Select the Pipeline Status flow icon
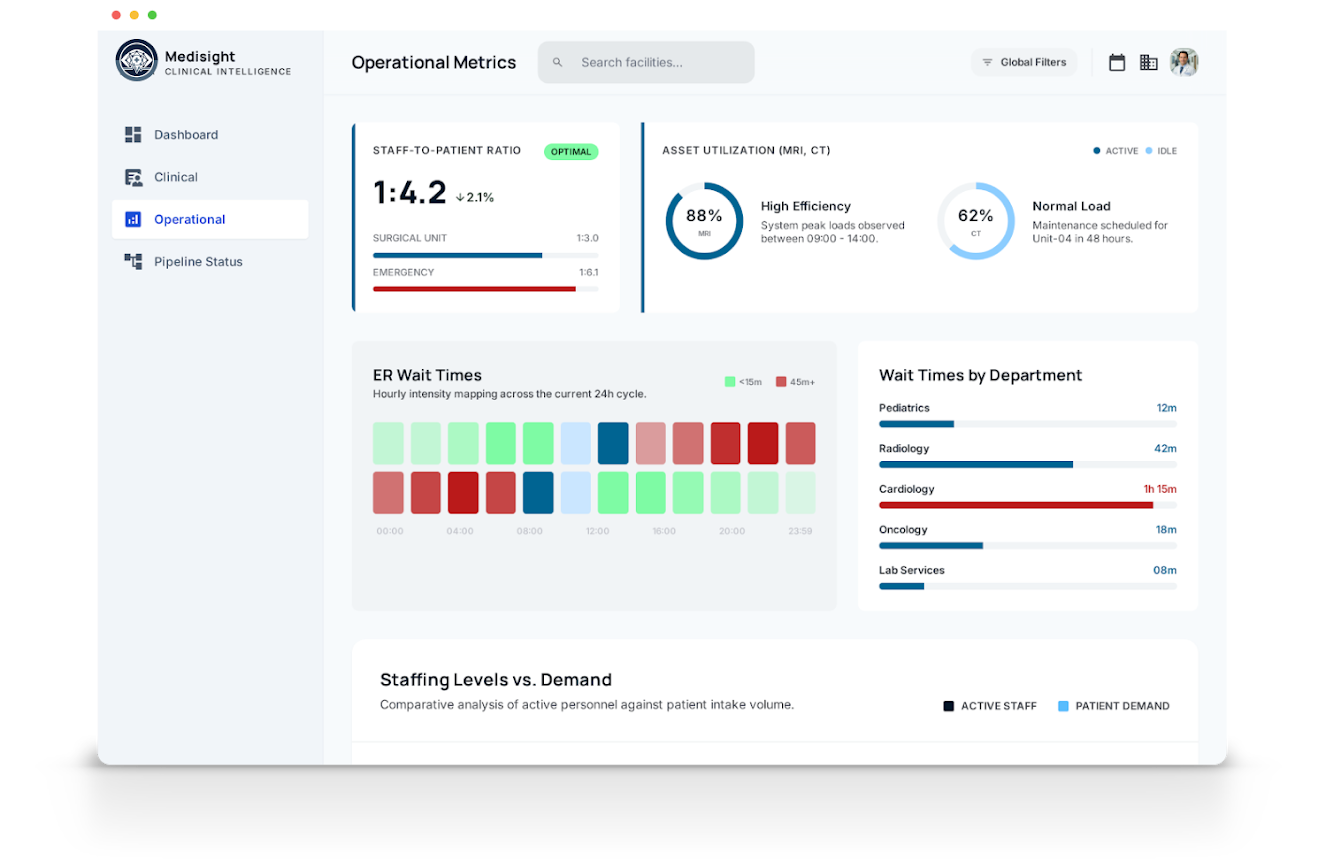The width and height of the screenshot is (1318, 868). click(x=133, y=261)
